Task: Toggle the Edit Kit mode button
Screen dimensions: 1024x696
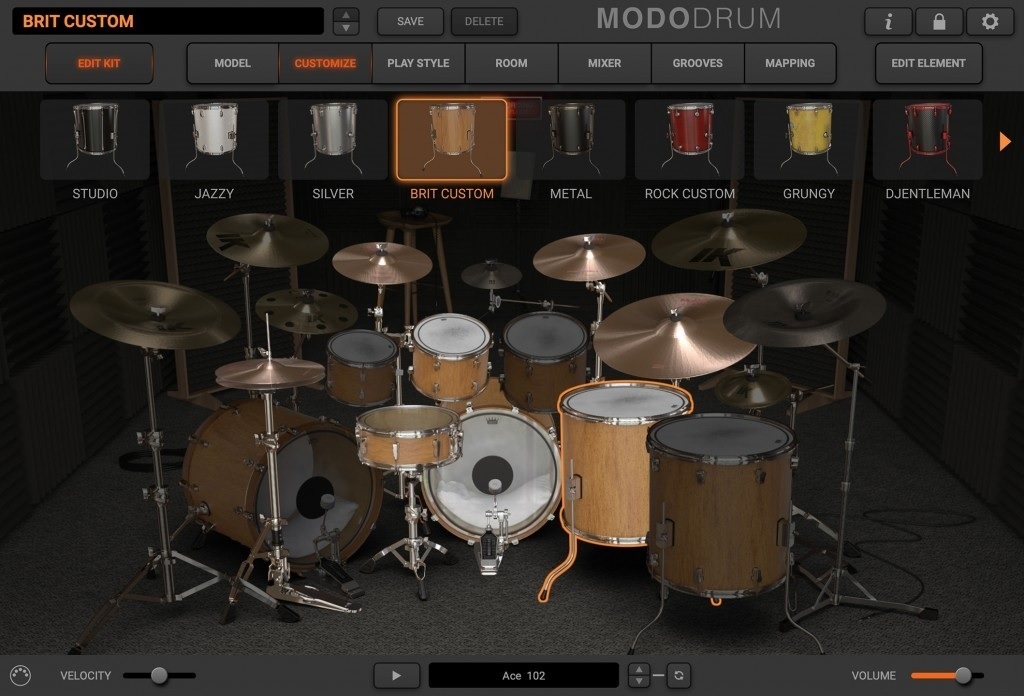Action: coord(99,63)
